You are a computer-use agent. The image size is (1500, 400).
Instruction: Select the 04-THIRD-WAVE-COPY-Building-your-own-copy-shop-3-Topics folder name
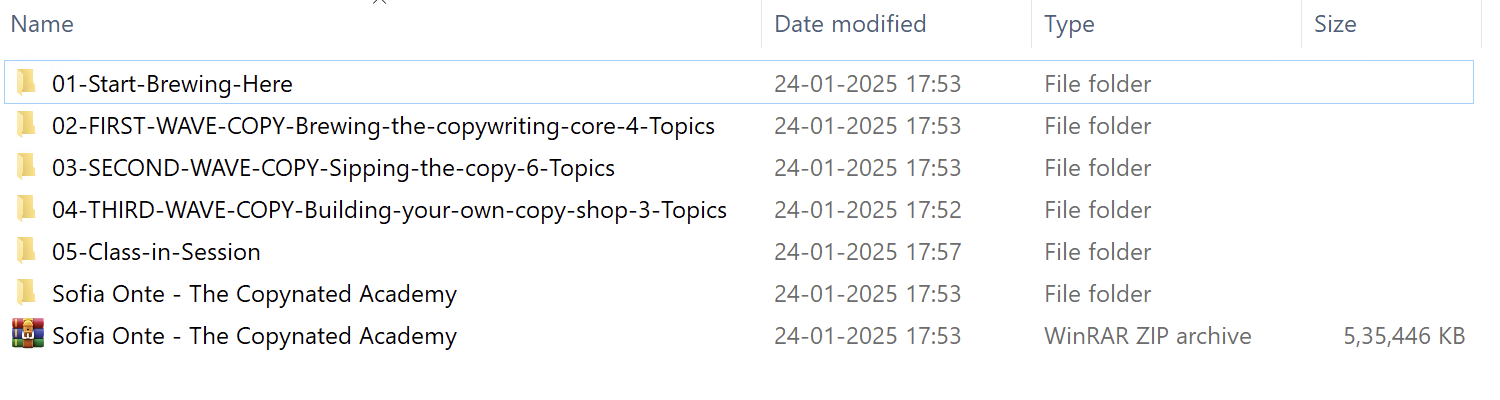coord(389,210)
